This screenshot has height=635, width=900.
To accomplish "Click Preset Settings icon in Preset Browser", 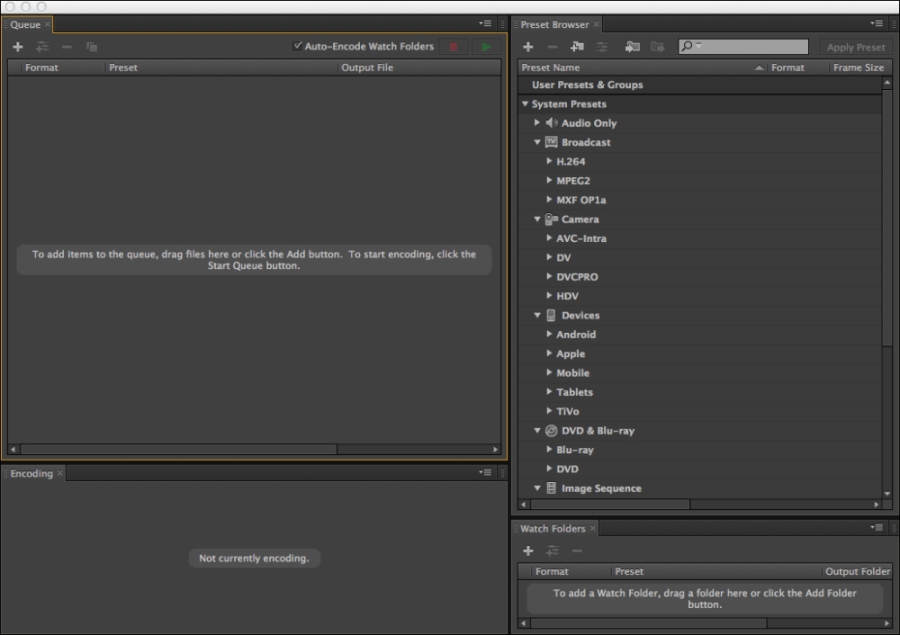I will (602, 47).
